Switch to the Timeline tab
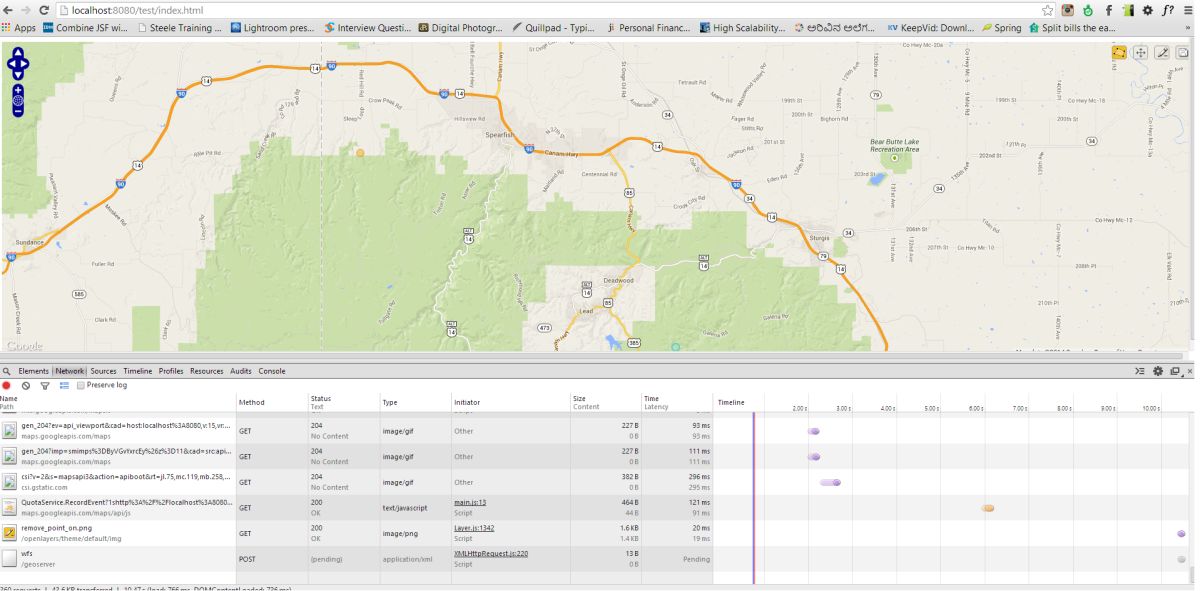This screenshot has height=591, width=1200. tap(138, 371)
